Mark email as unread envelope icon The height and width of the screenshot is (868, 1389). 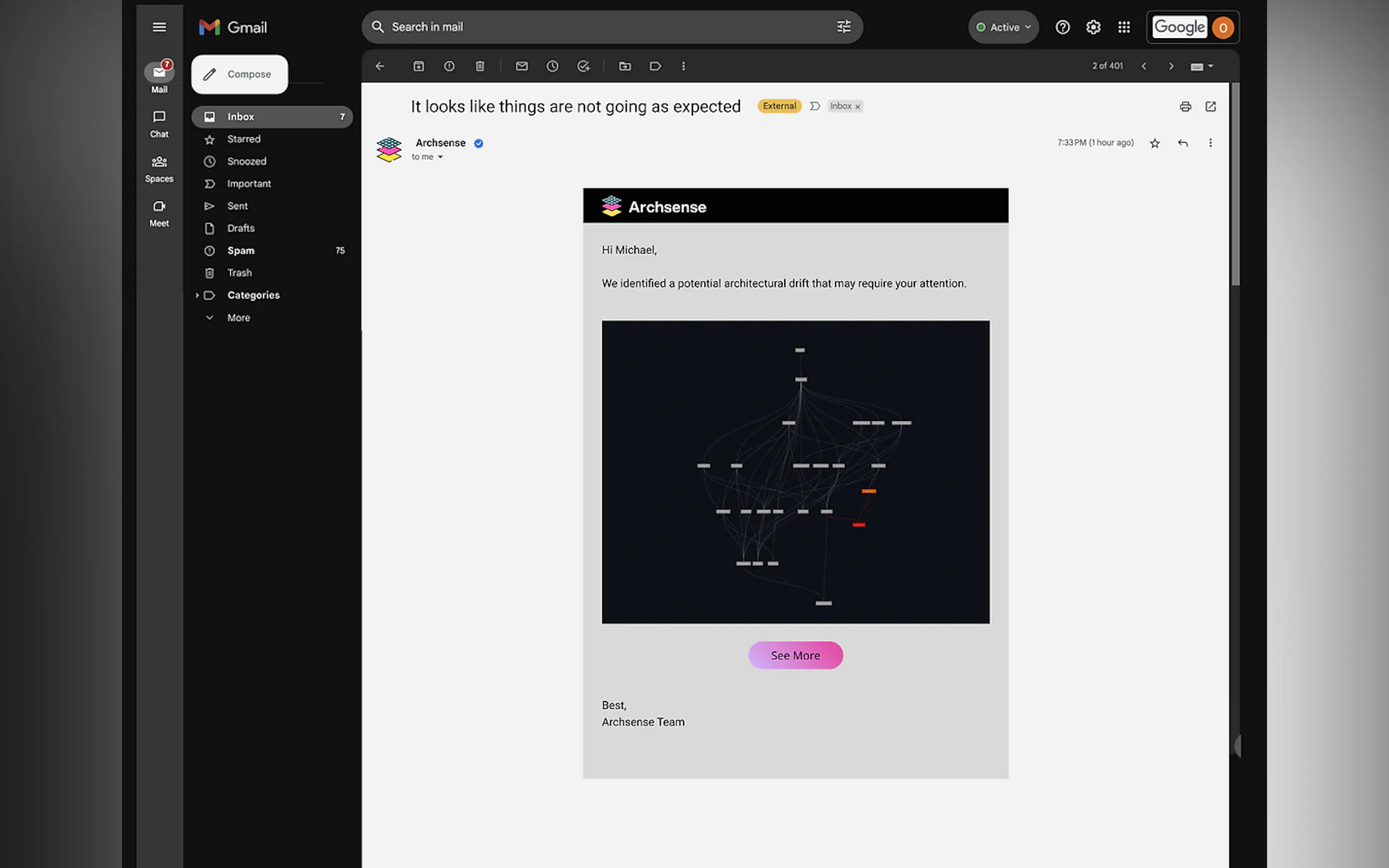(x=521, y=66)
